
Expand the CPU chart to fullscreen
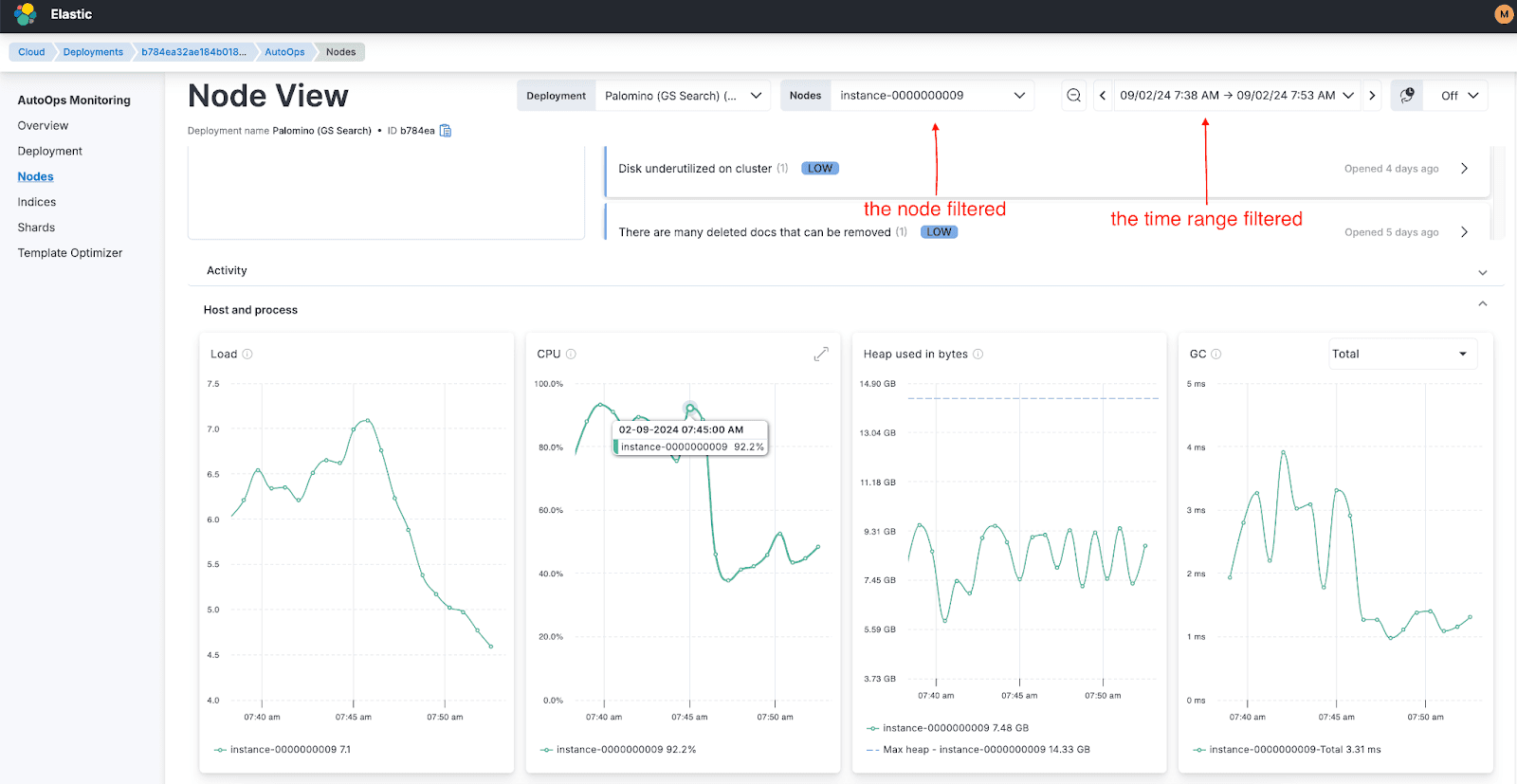[x=821, y=354]
